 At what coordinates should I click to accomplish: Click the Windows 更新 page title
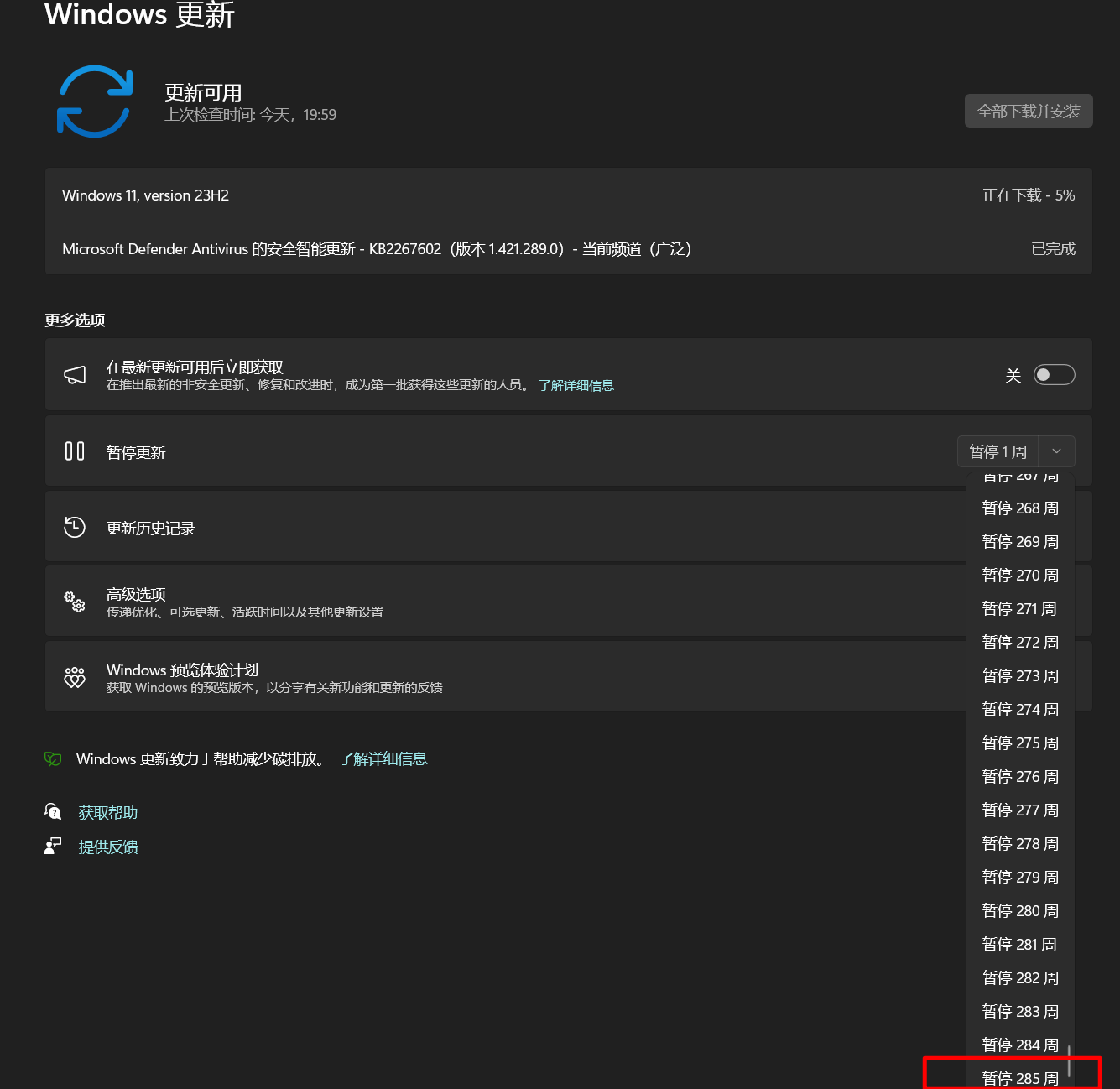pyautogui.click(x=139, y=14)
